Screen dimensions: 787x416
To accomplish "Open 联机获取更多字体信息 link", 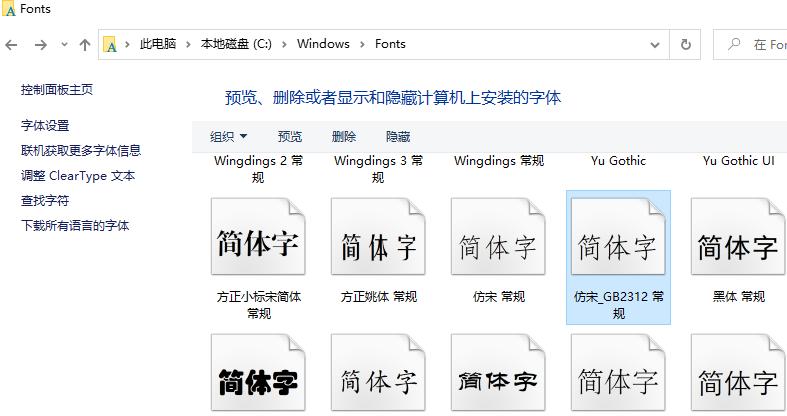I will [x=81, y=151].
